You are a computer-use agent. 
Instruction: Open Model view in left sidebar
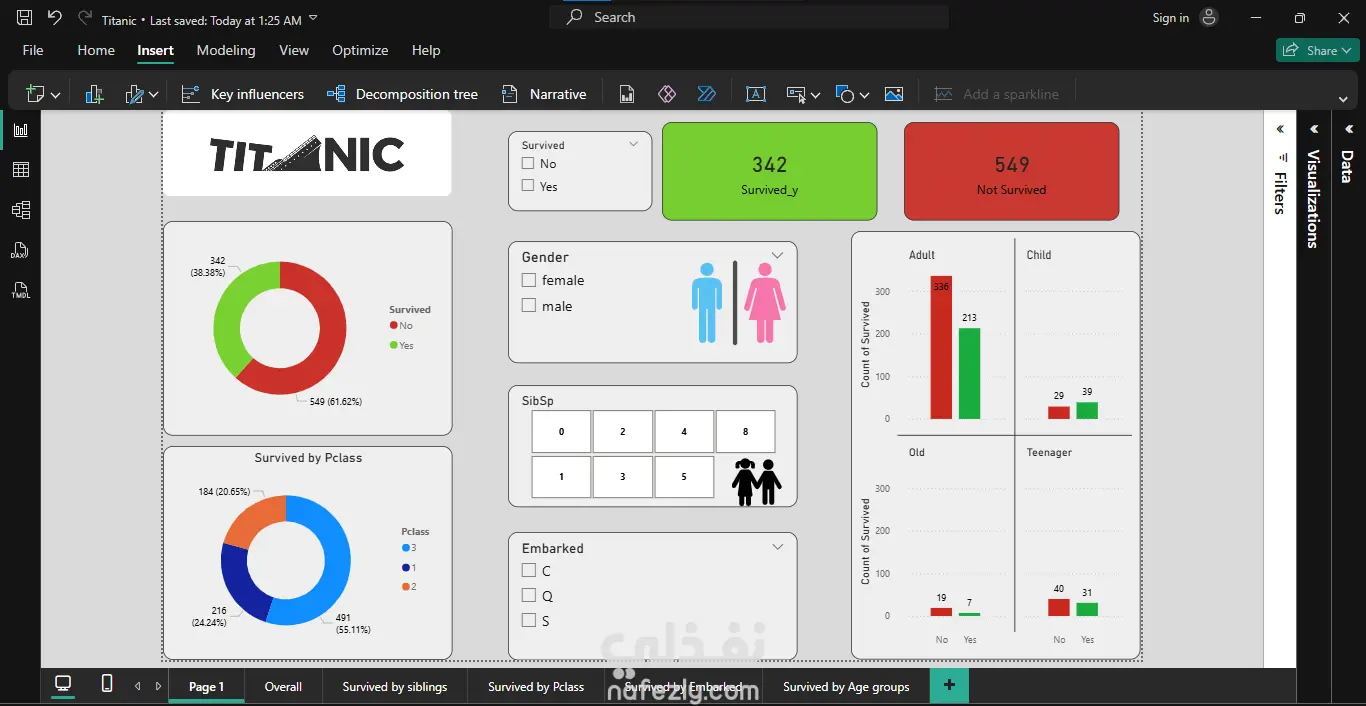tap(20, 210)
